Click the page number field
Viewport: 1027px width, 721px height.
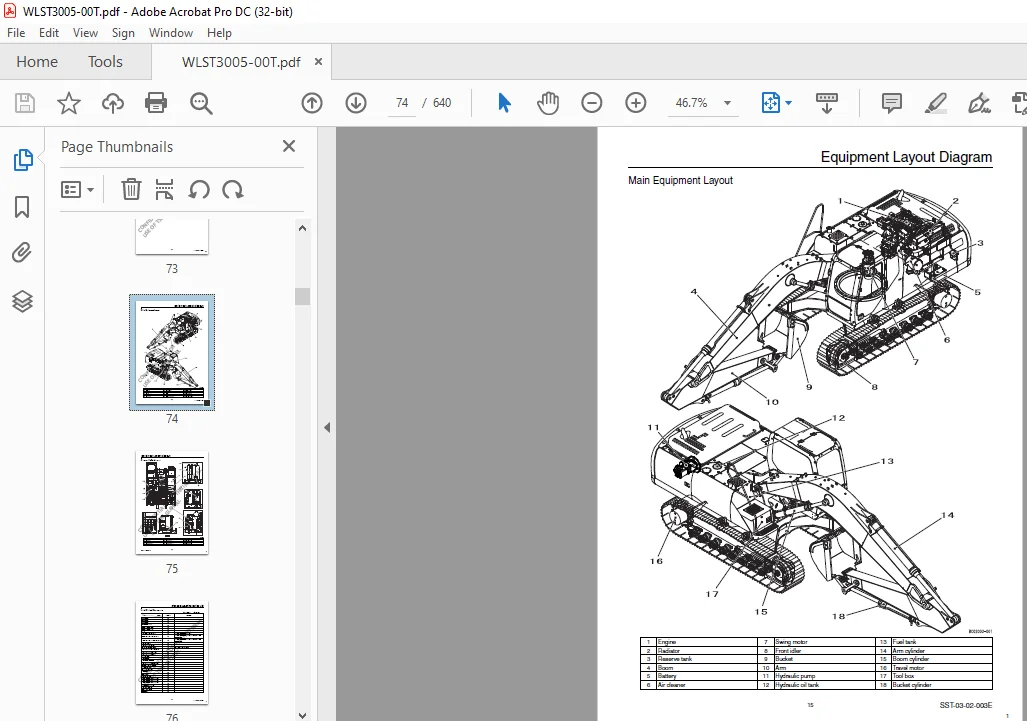click(x=401, y=103)
